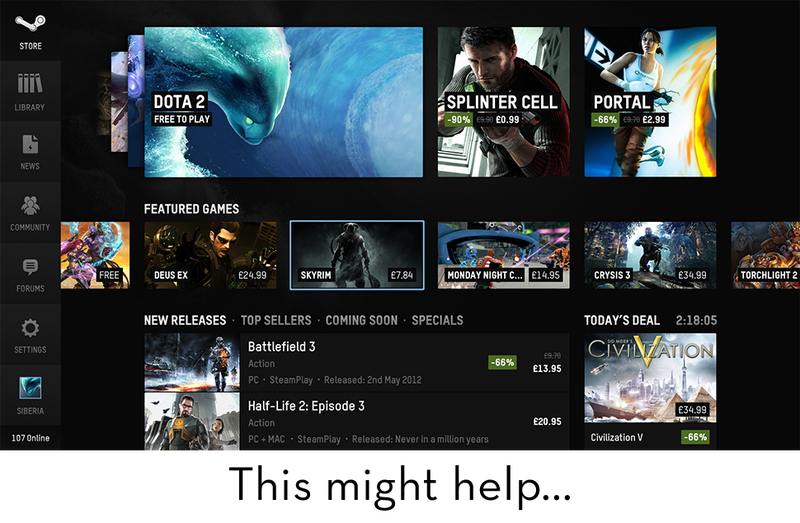Screen dimensions: 800x523
Task: Open the Community people icon
Action: (30, 205)
